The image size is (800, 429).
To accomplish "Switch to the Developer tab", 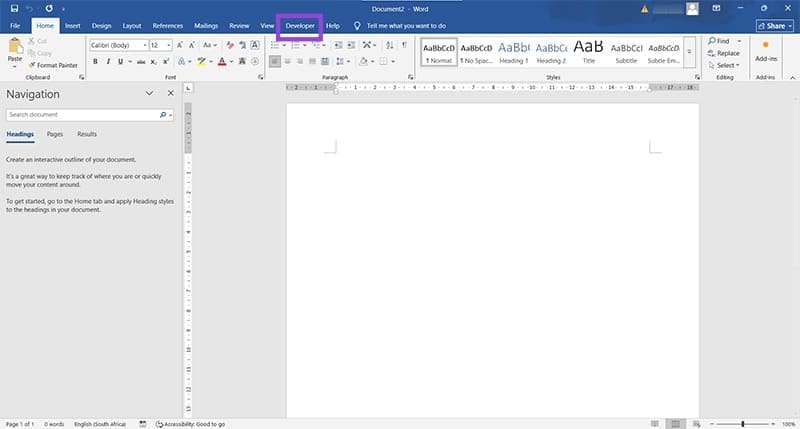I will 300,26.
